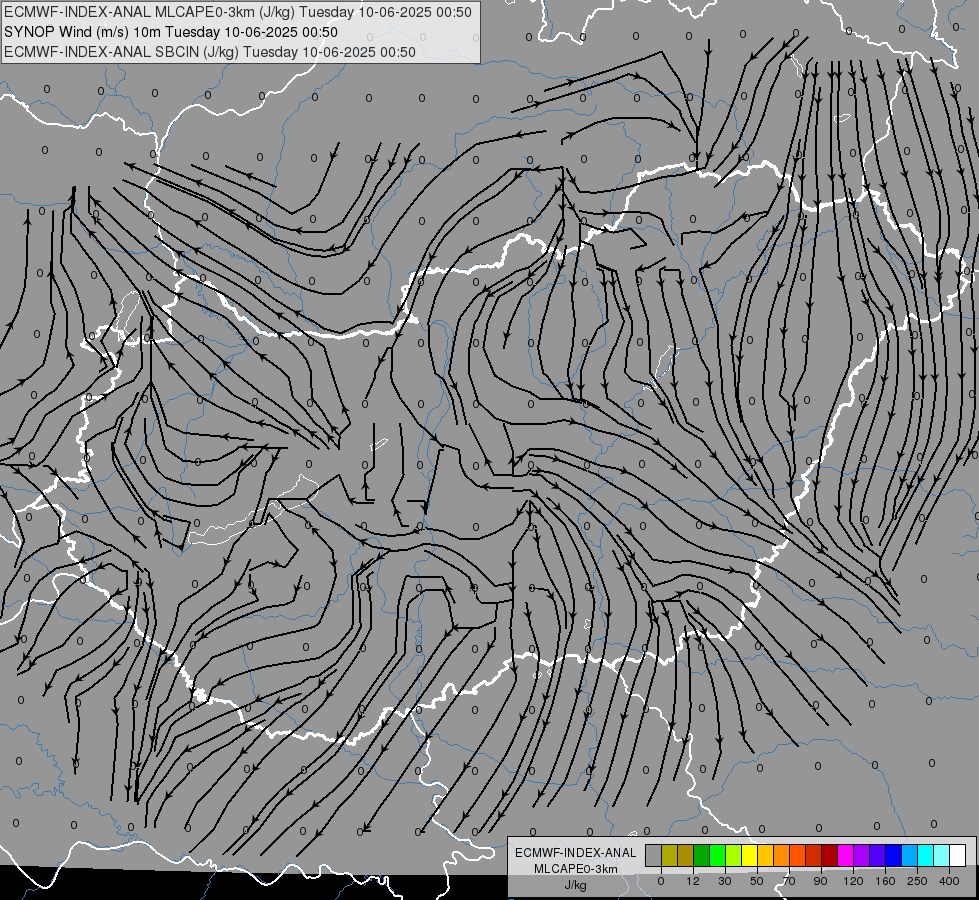Screen dimensions: 979x900
Task: Select the dark green legend swatch
Action: tap(702, 856)
